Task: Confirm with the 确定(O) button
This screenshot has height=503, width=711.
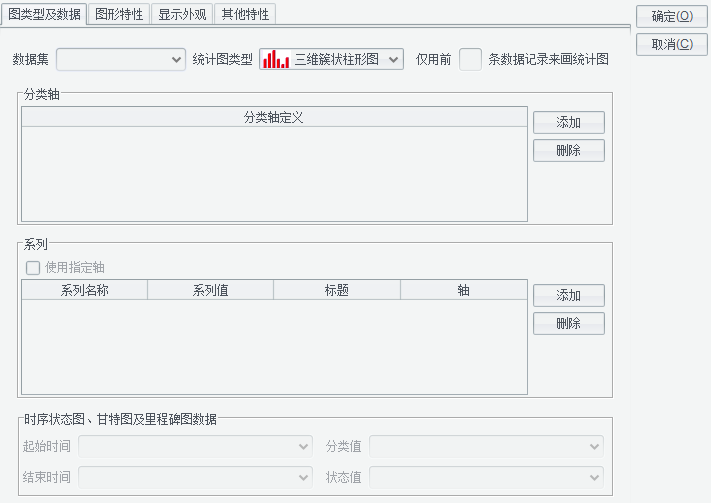Action: [672, 16]
